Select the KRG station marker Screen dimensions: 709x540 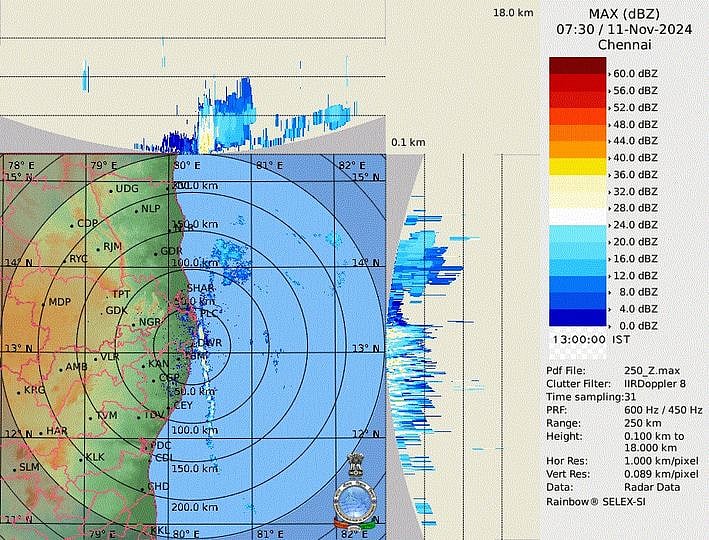click(18, 390)
